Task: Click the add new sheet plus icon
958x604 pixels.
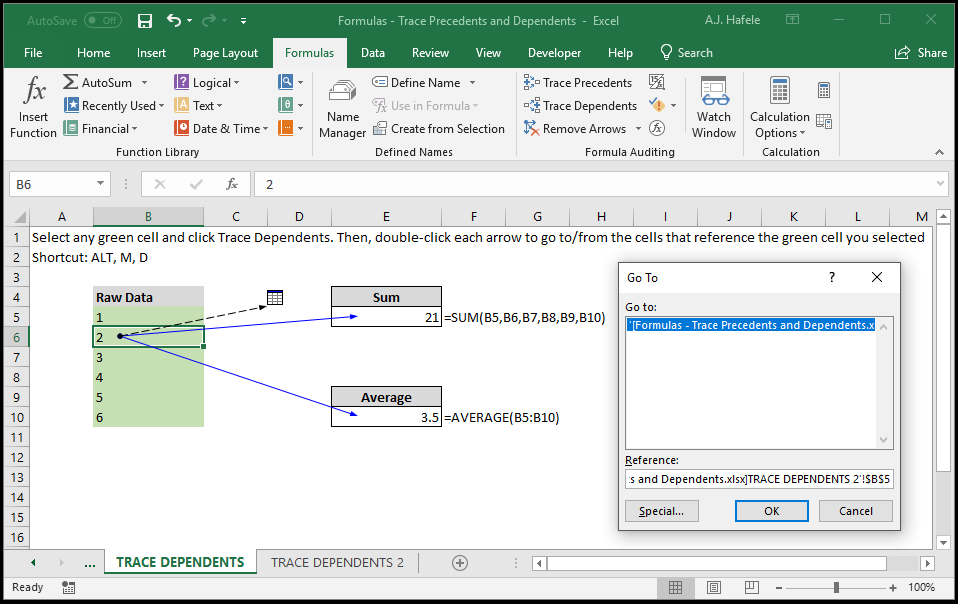Action: 460,562
